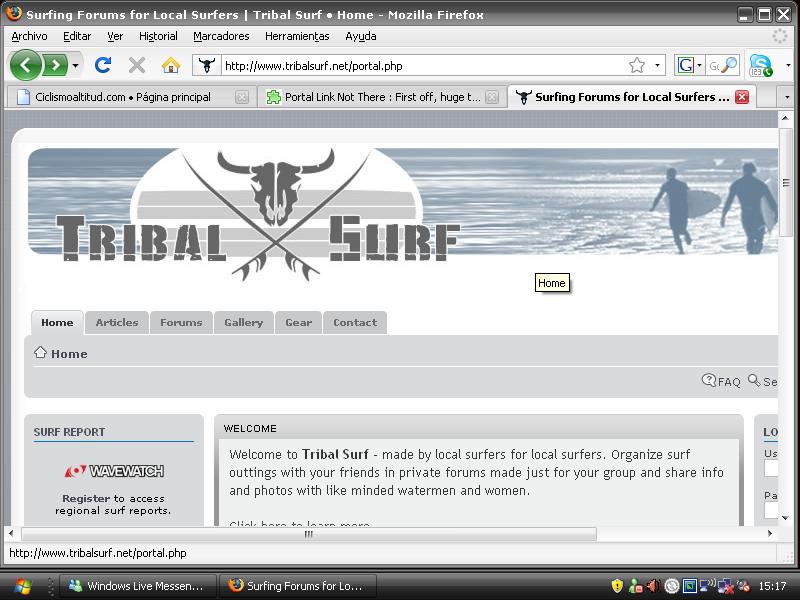
Task: Expand the address bar URL history dropdown
Action: point(657,65)
